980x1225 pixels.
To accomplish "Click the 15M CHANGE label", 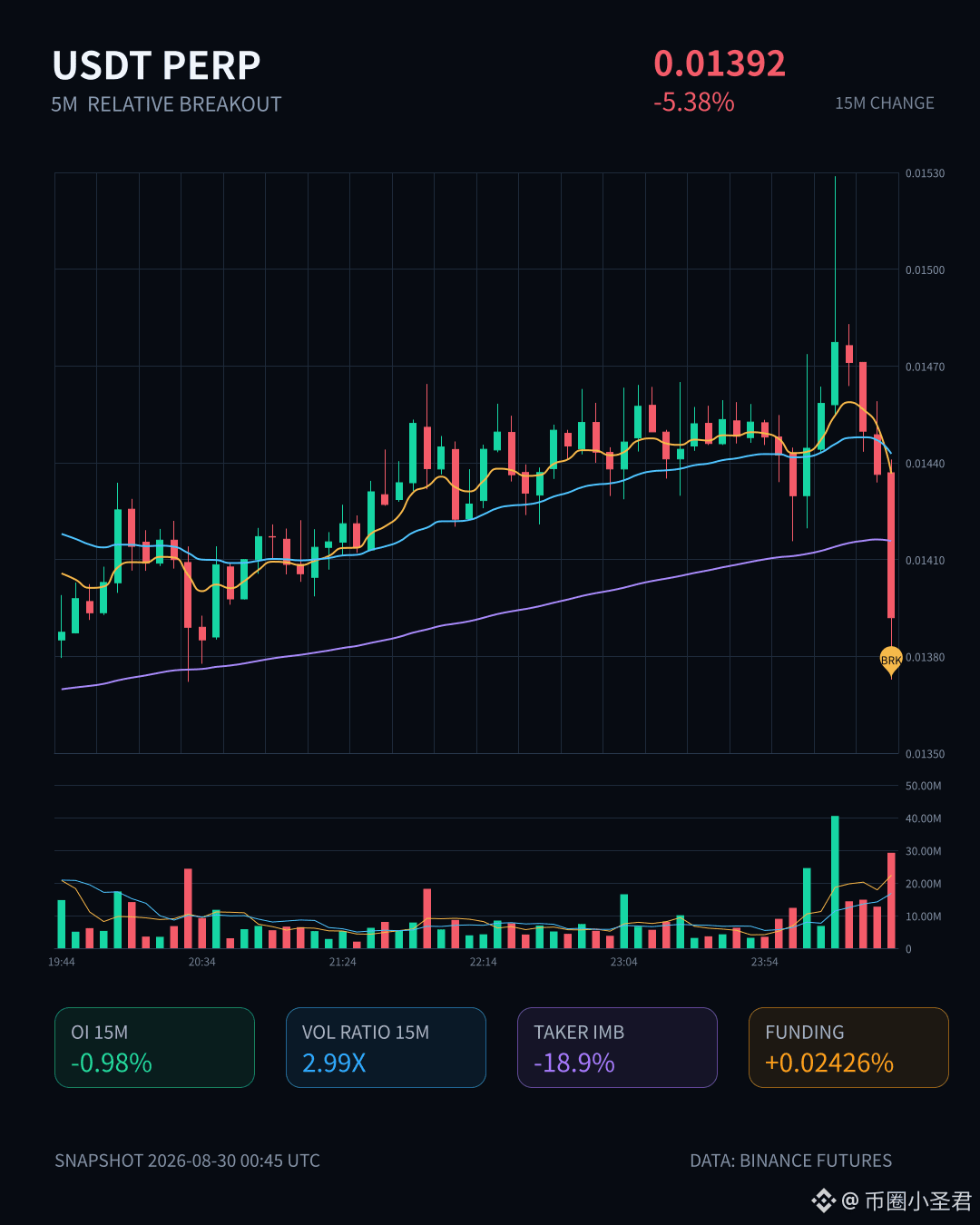I will tap(885, 103).
